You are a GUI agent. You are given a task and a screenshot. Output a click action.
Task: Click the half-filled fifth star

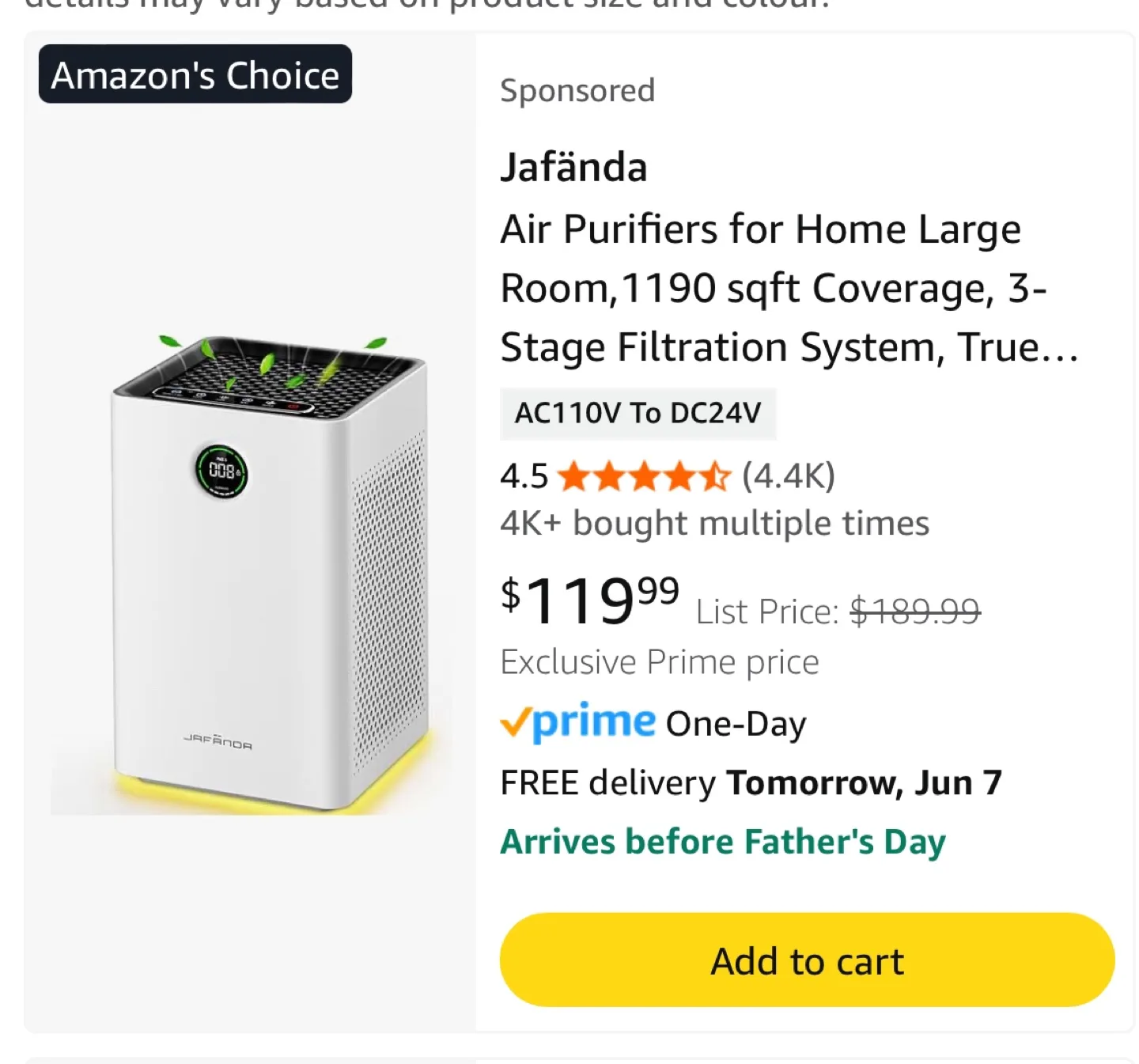coord(713,476)
